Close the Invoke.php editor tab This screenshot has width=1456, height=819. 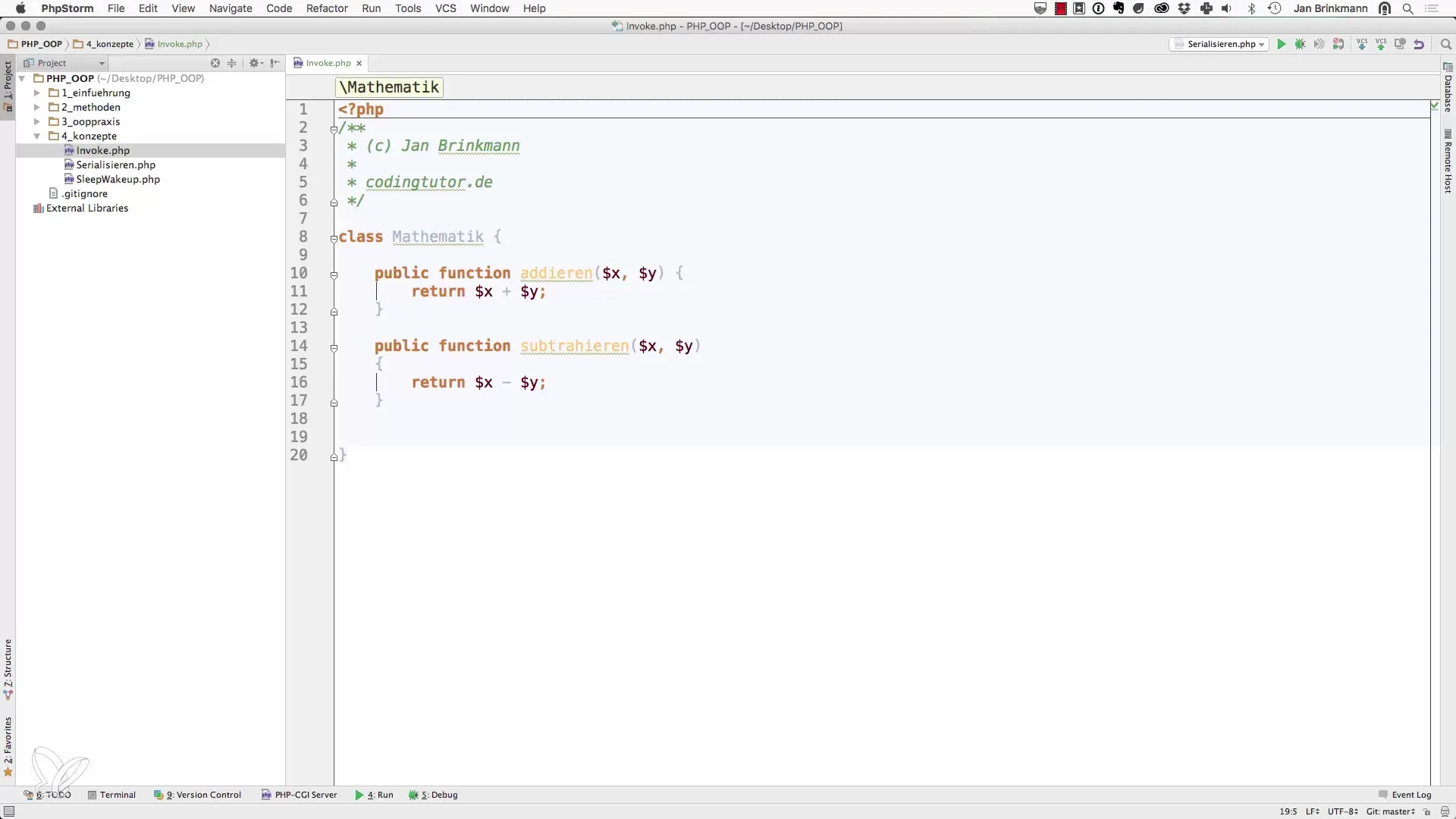pos(359,63)
